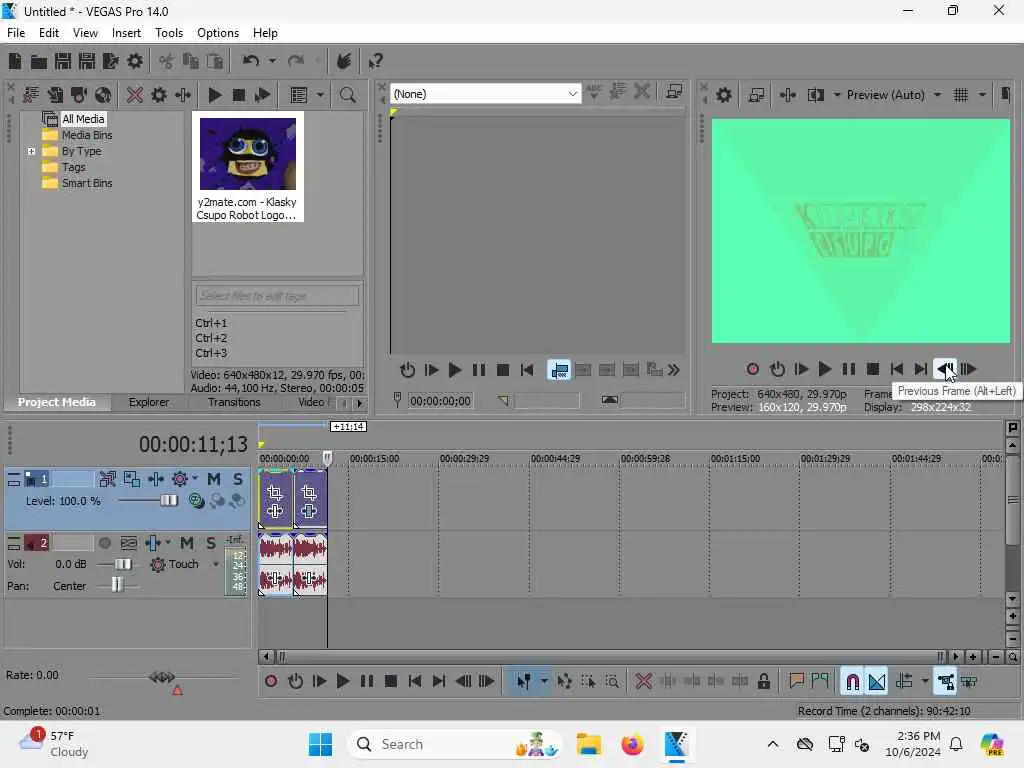Play timeline from bottom transport bar
Screen dimensions: 1024x768
pyautogui.click(x=342, y=681)
